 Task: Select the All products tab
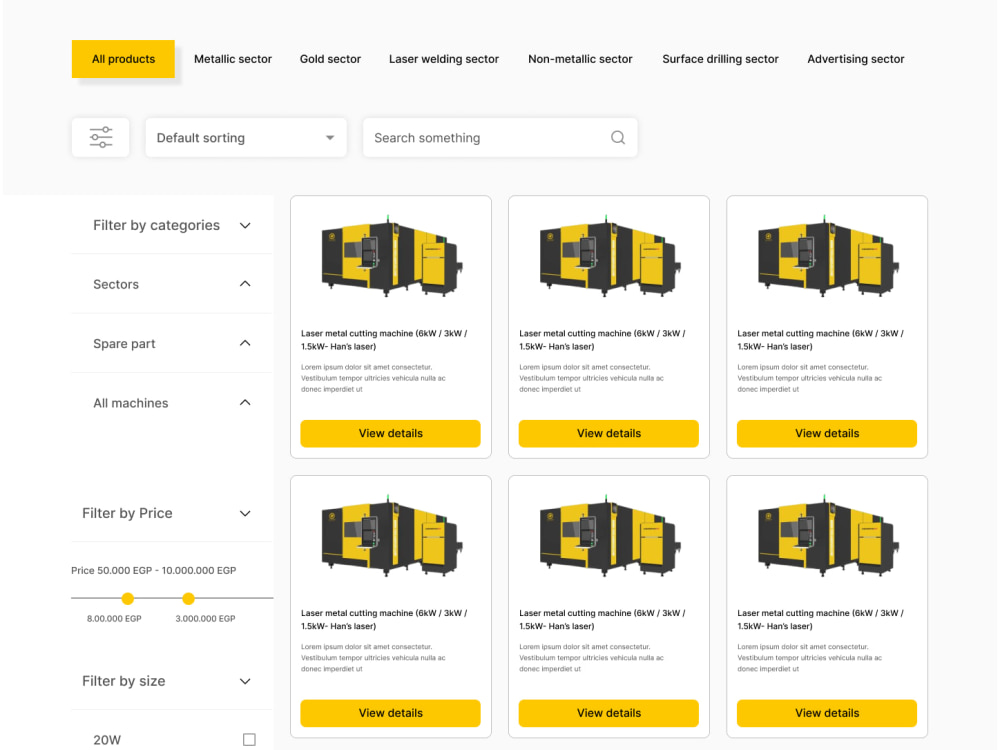click(x=123, y=59)
